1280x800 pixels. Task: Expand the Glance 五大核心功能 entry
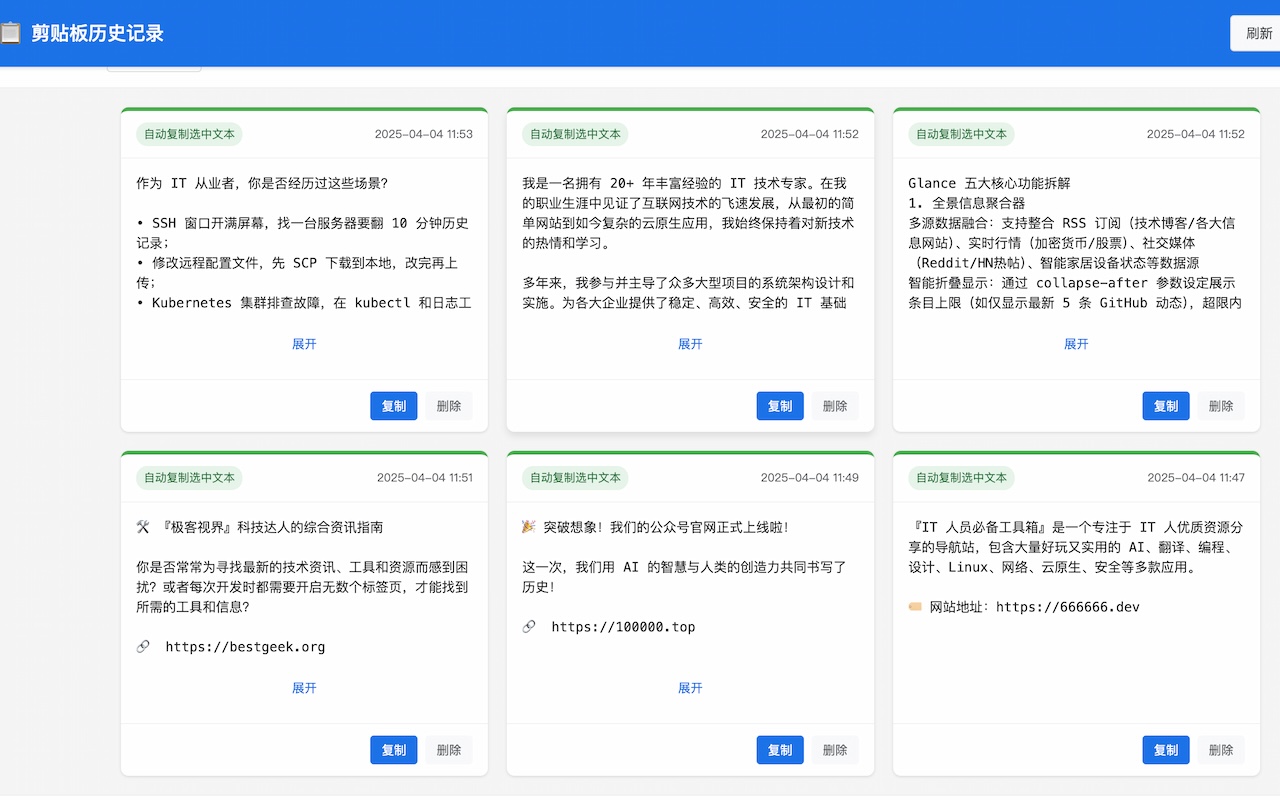point(1076,344)
